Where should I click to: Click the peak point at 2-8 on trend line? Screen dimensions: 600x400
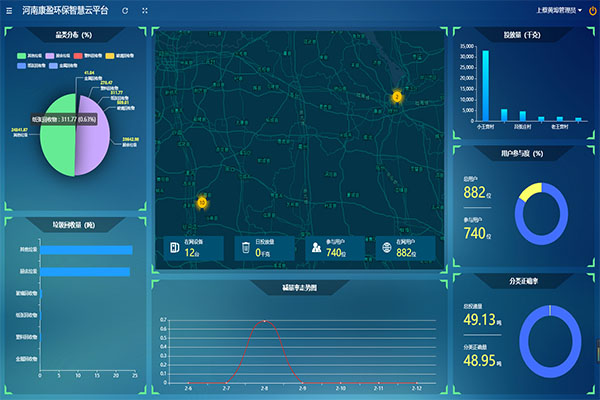264,321
